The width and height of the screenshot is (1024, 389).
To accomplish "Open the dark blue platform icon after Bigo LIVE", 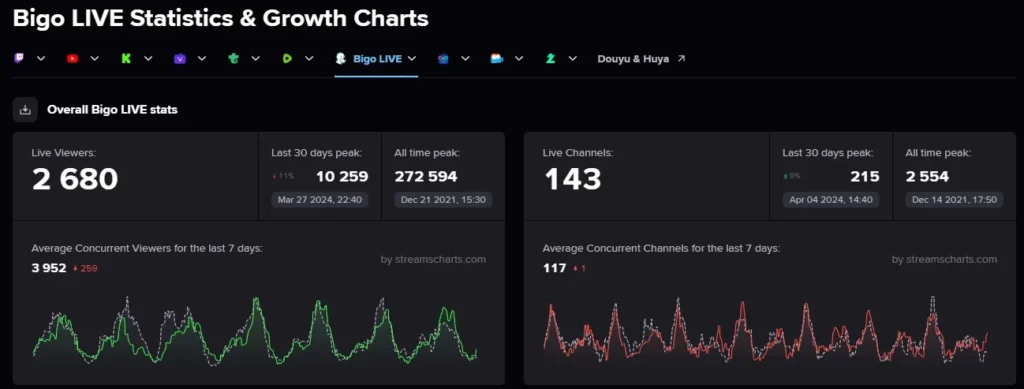I will 443,58.
